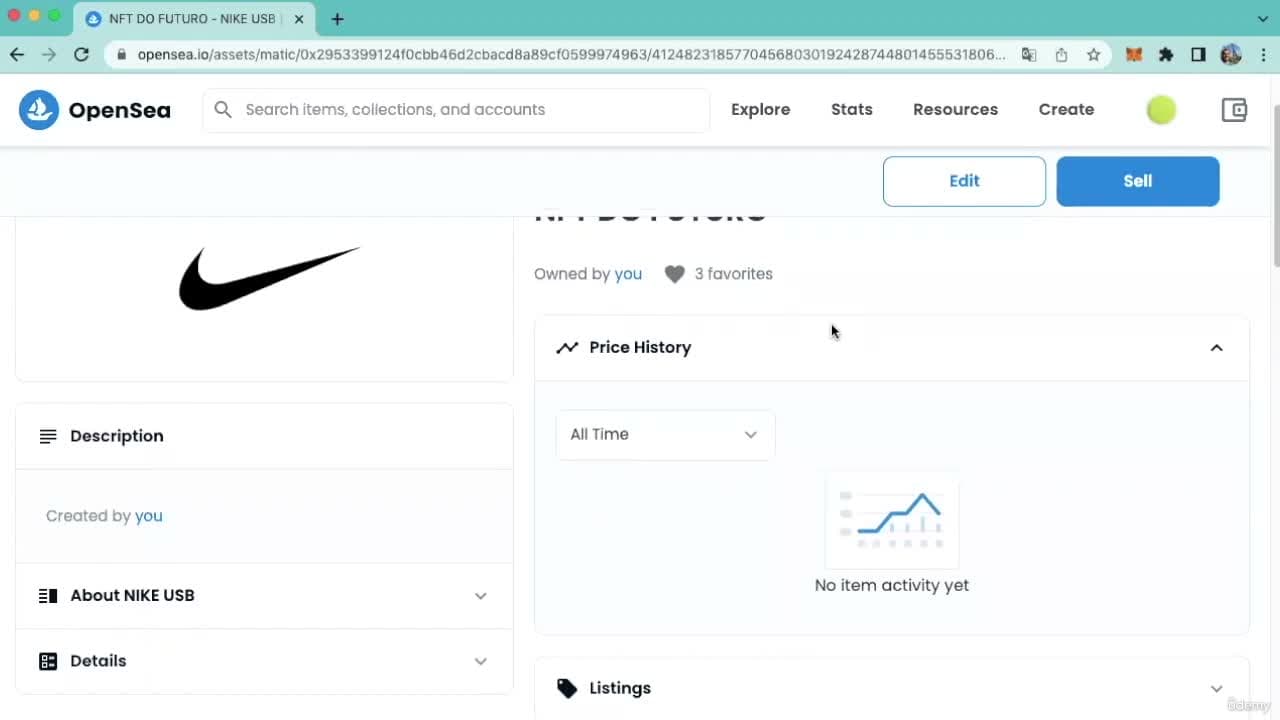
Task: Open the wallet icon in the header
Action: (1234, 110)
